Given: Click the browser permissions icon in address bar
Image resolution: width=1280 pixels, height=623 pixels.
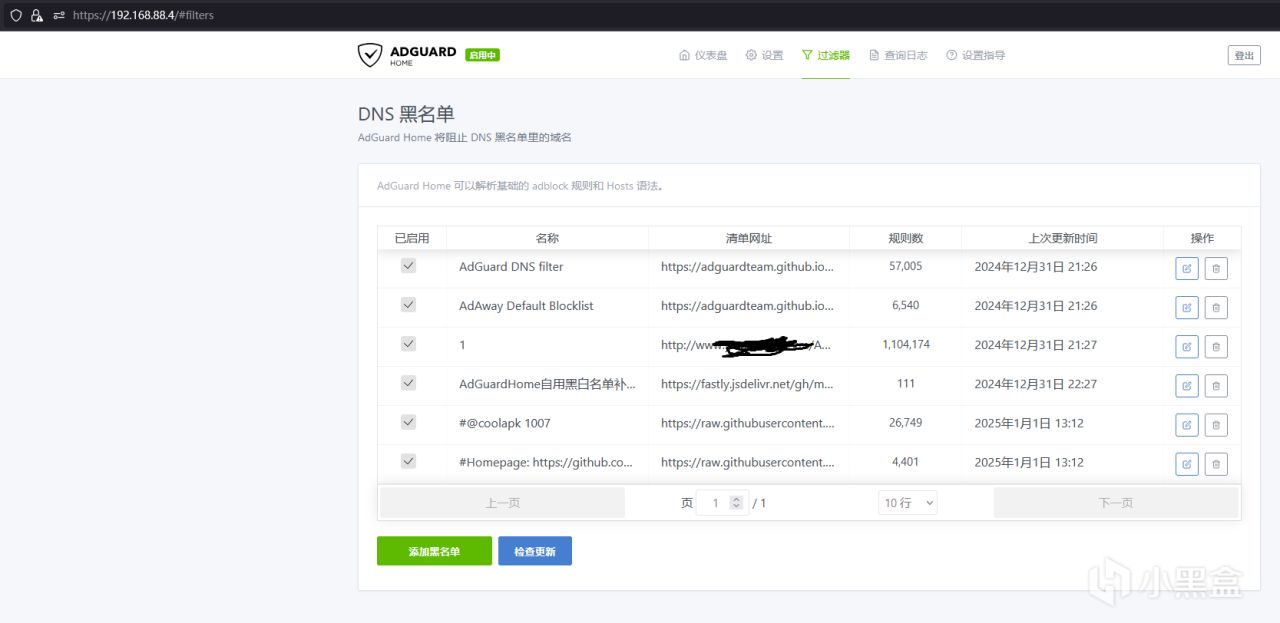Looking at the screenshot, I should [59, 15].
